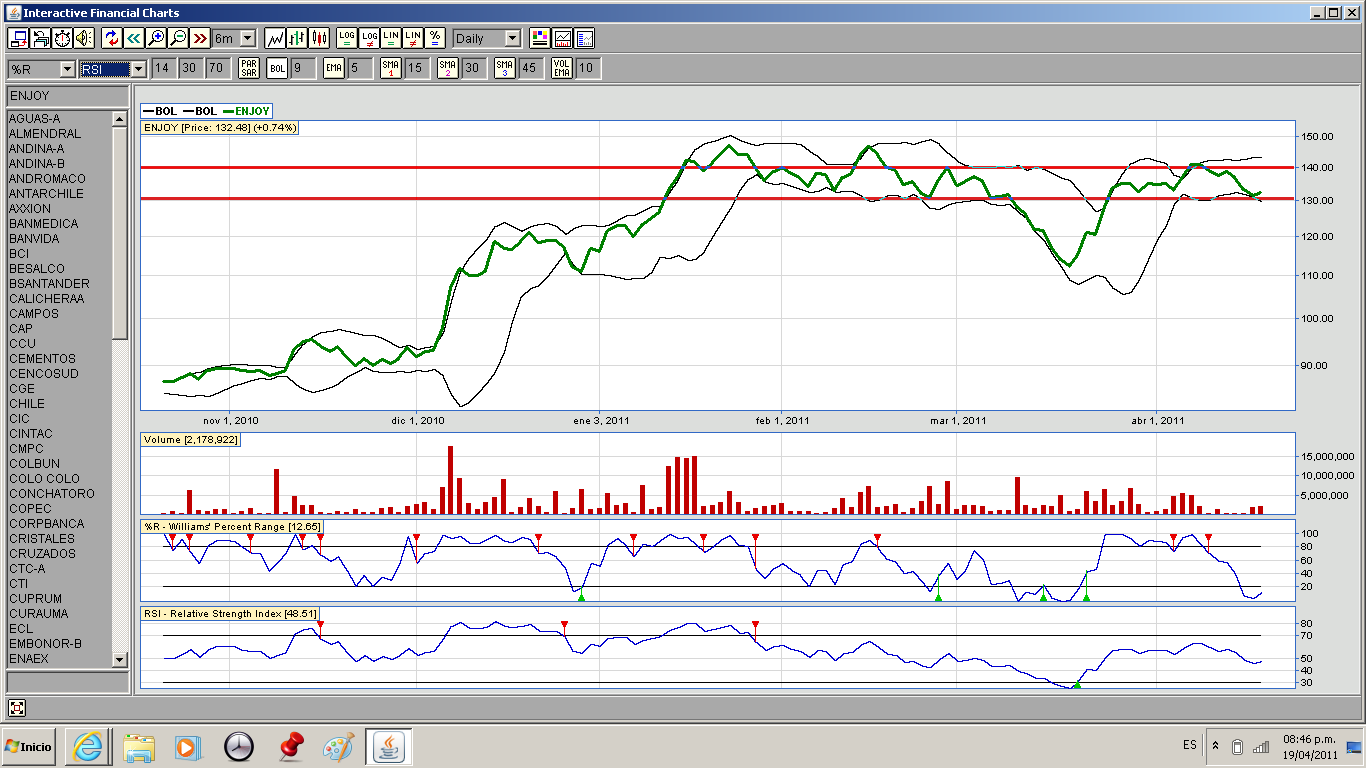Click the chart with list layout icon

coord(584,38)
